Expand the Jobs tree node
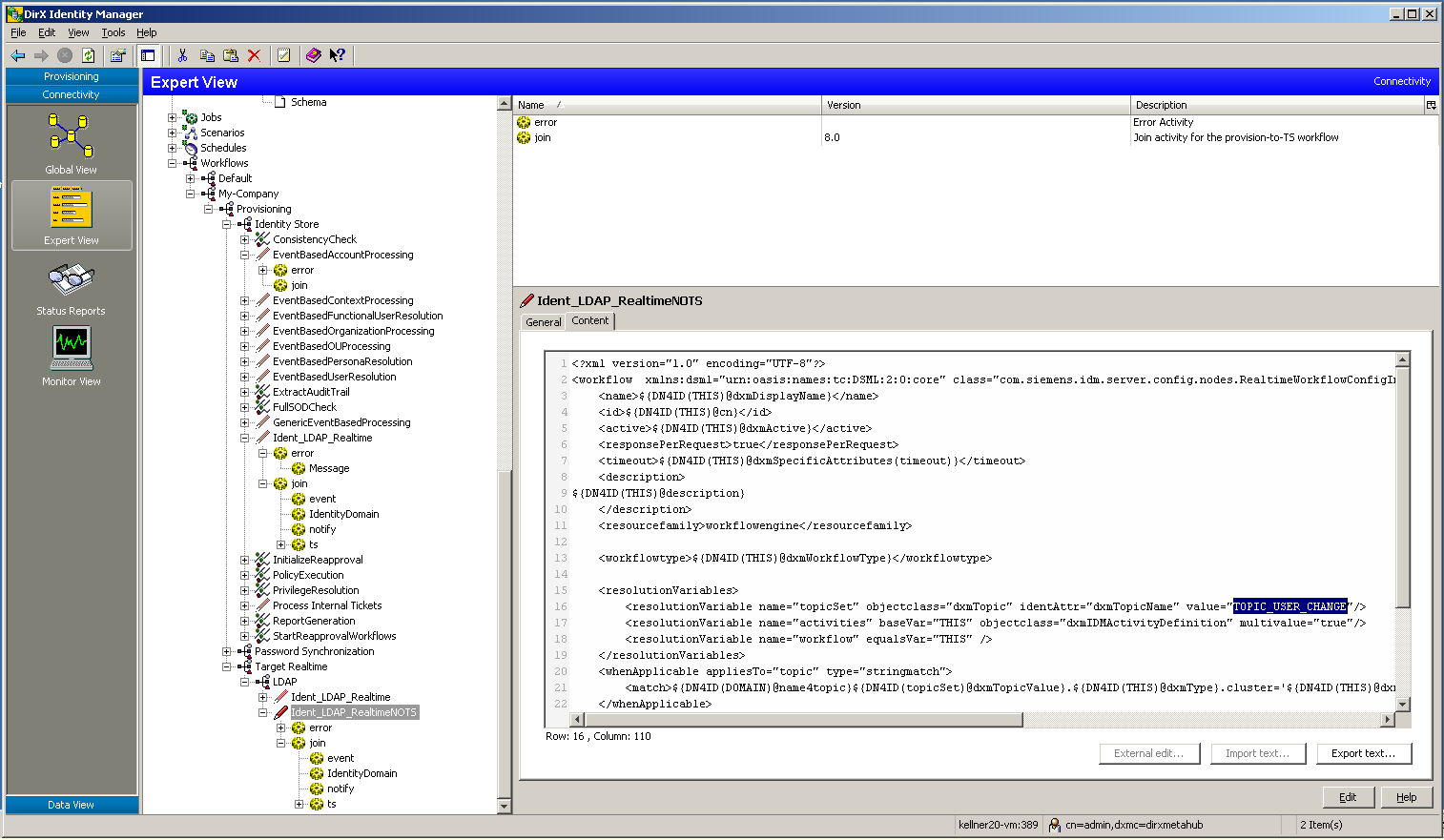 point(173,117)
